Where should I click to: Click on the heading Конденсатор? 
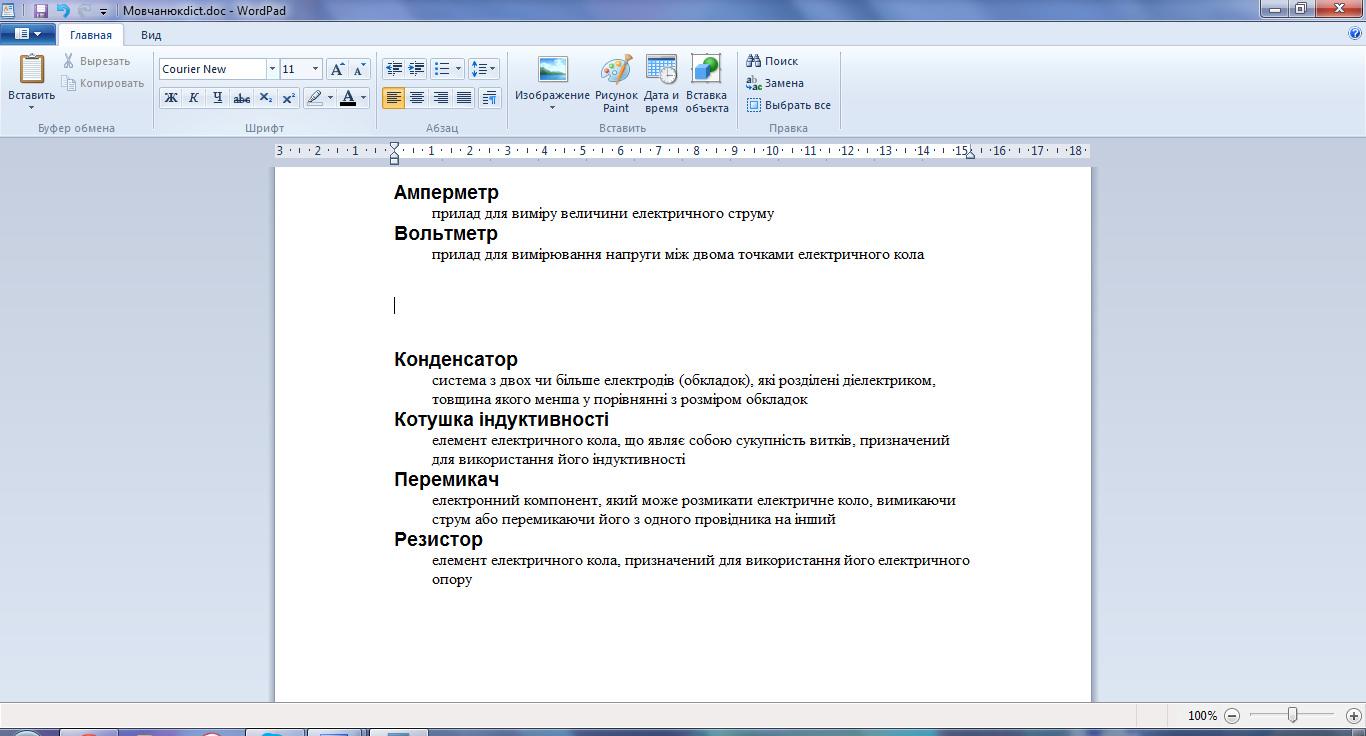tap(456, 359)
